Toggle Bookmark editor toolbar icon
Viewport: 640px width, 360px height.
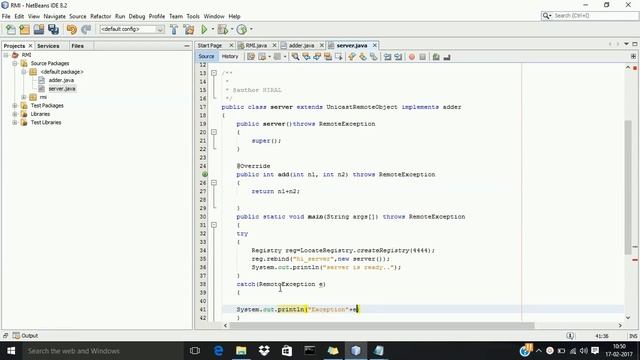pyautogui.click(x=373, y=57)
